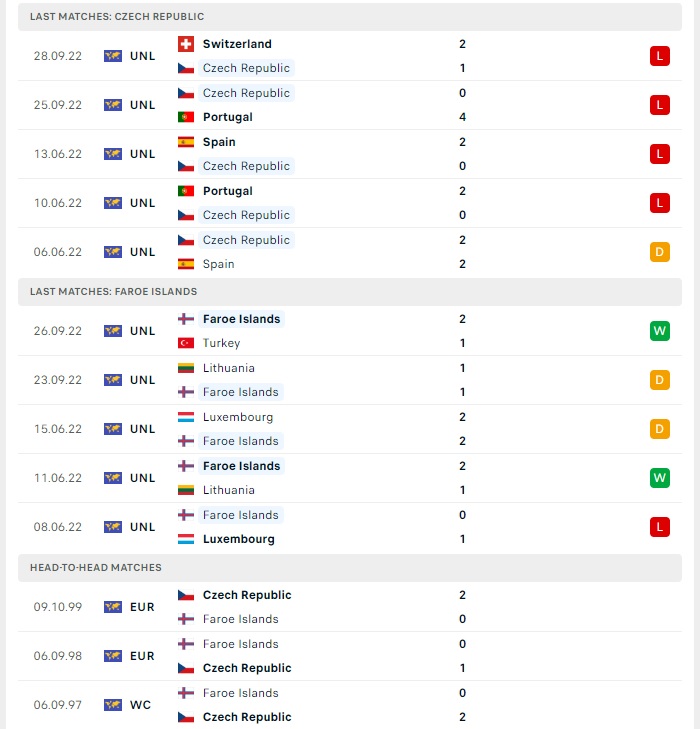Click the draw badge for the 06.06.22 match
This screenshot has width=700, height=729.
[x=660, y=252]
